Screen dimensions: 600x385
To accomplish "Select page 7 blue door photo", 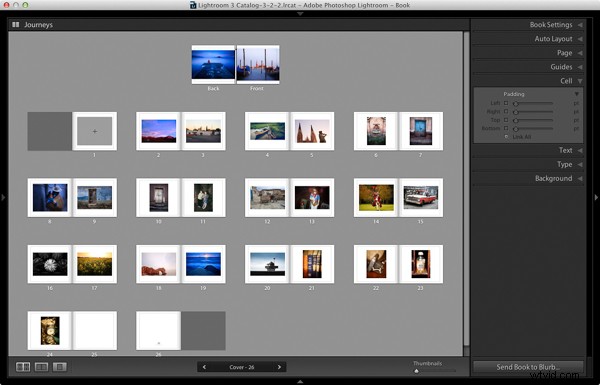I will pos(421,131).
